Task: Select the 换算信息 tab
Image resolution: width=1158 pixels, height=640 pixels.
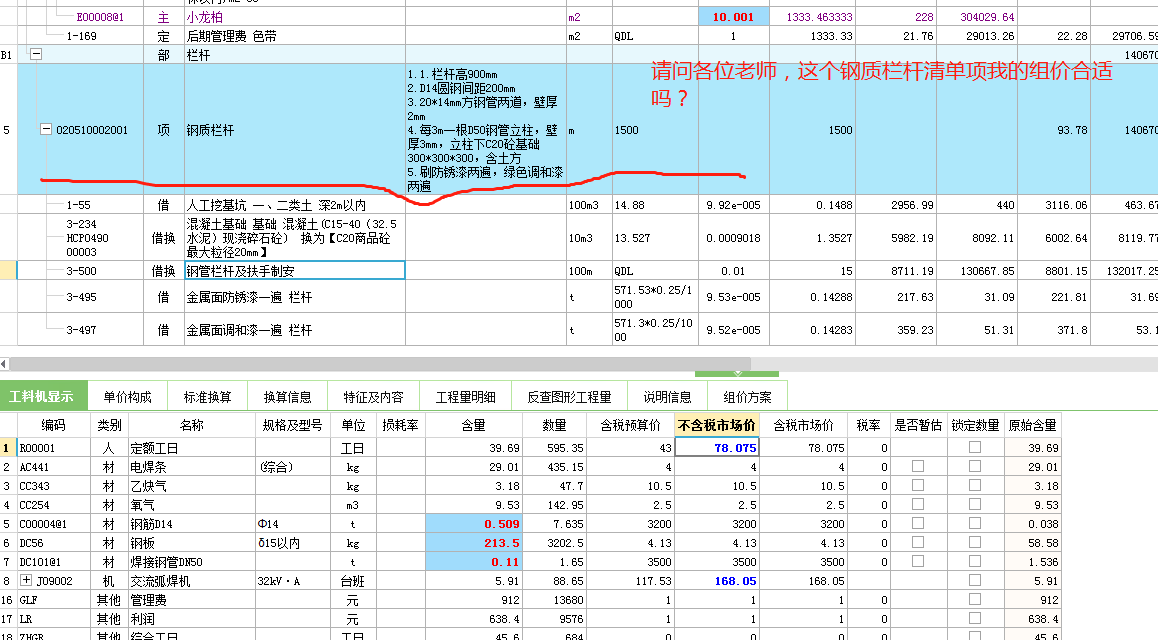Action: pyautogui.click(x=287, y=396)
